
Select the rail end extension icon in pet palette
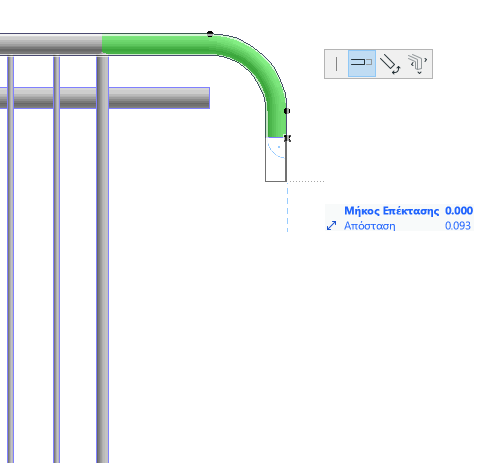pyautogui.click(x=362, y=63)
